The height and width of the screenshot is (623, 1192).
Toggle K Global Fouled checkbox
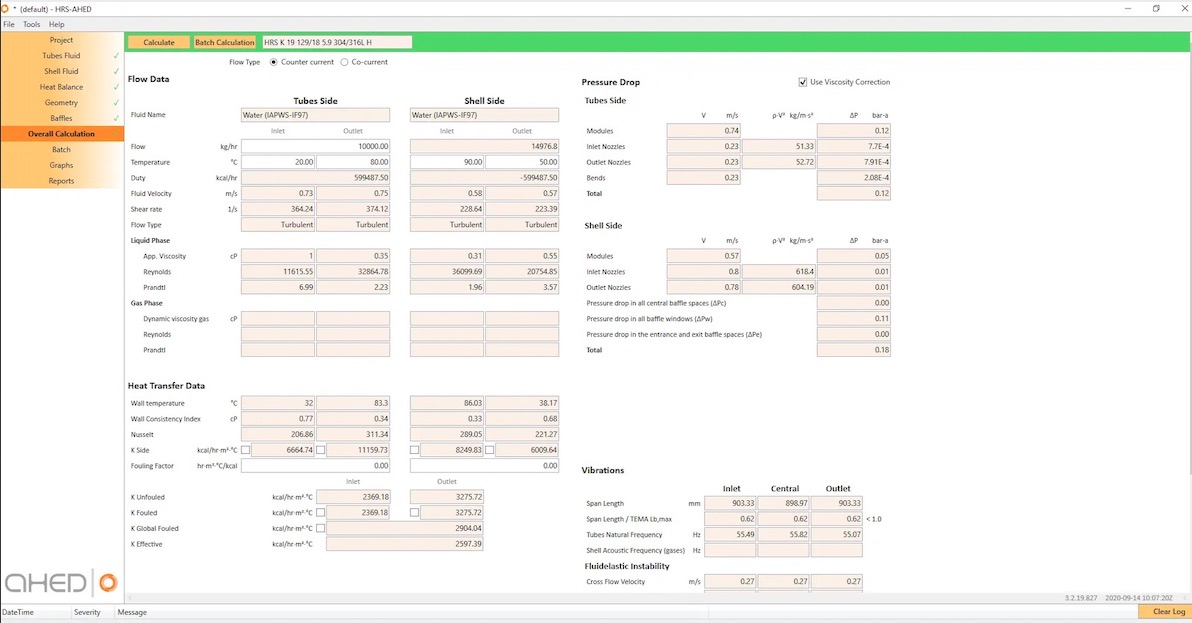(321, 528)
